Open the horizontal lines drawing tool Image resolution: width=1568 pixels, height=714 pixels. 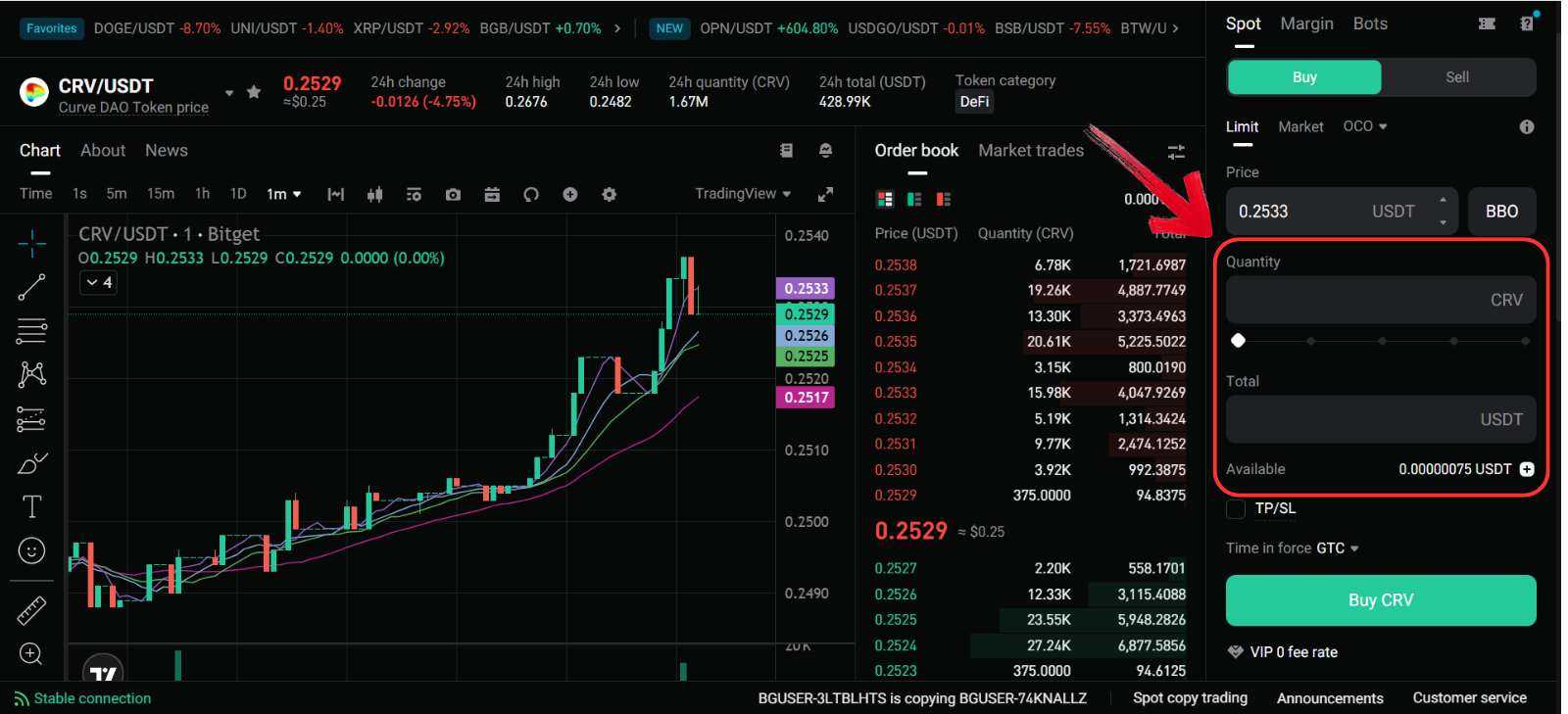(31, 331)
